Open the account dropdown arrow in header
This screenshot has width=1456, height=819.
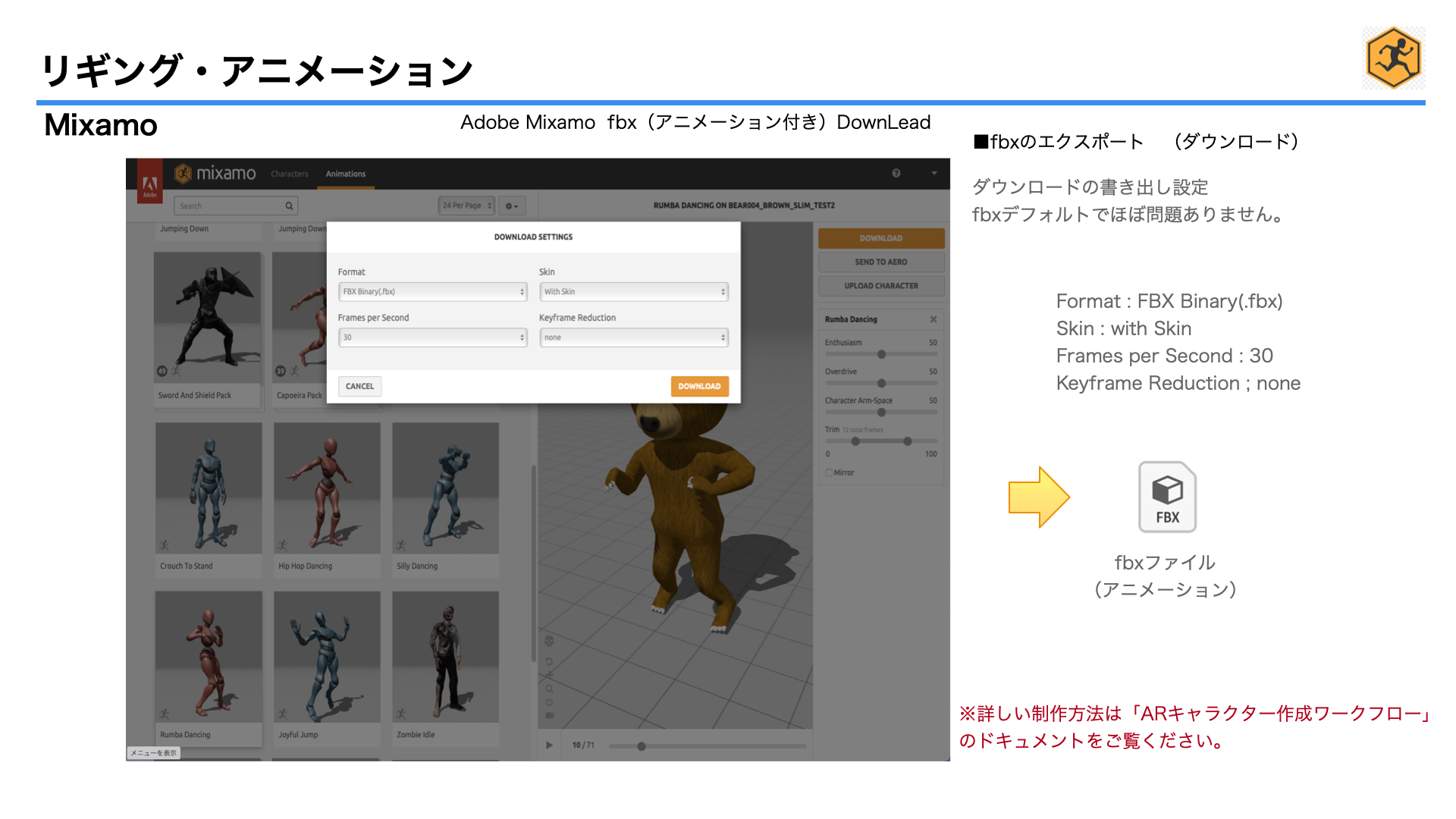(x=934, y=174)
